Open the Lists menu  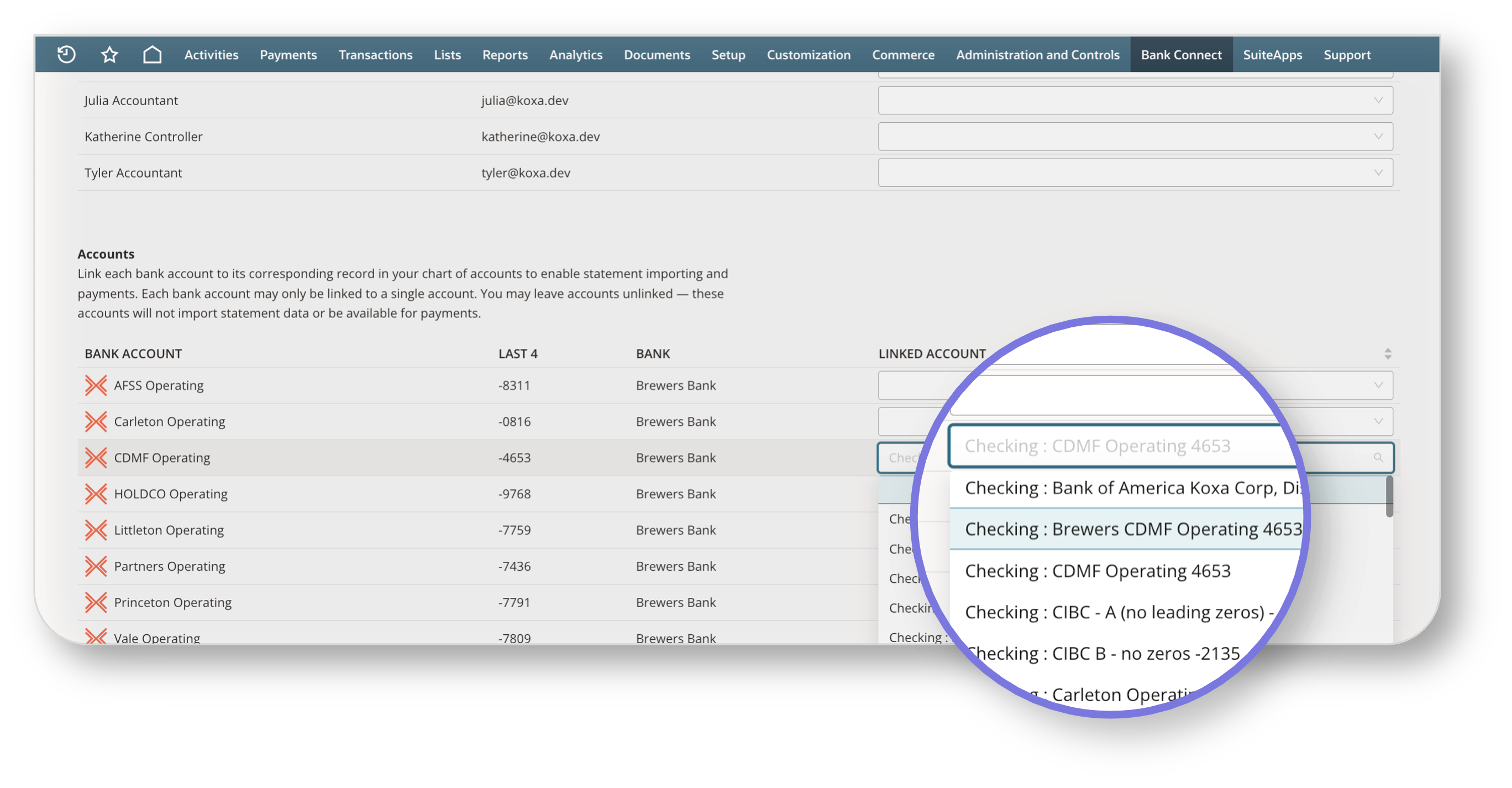click(447, 55)
